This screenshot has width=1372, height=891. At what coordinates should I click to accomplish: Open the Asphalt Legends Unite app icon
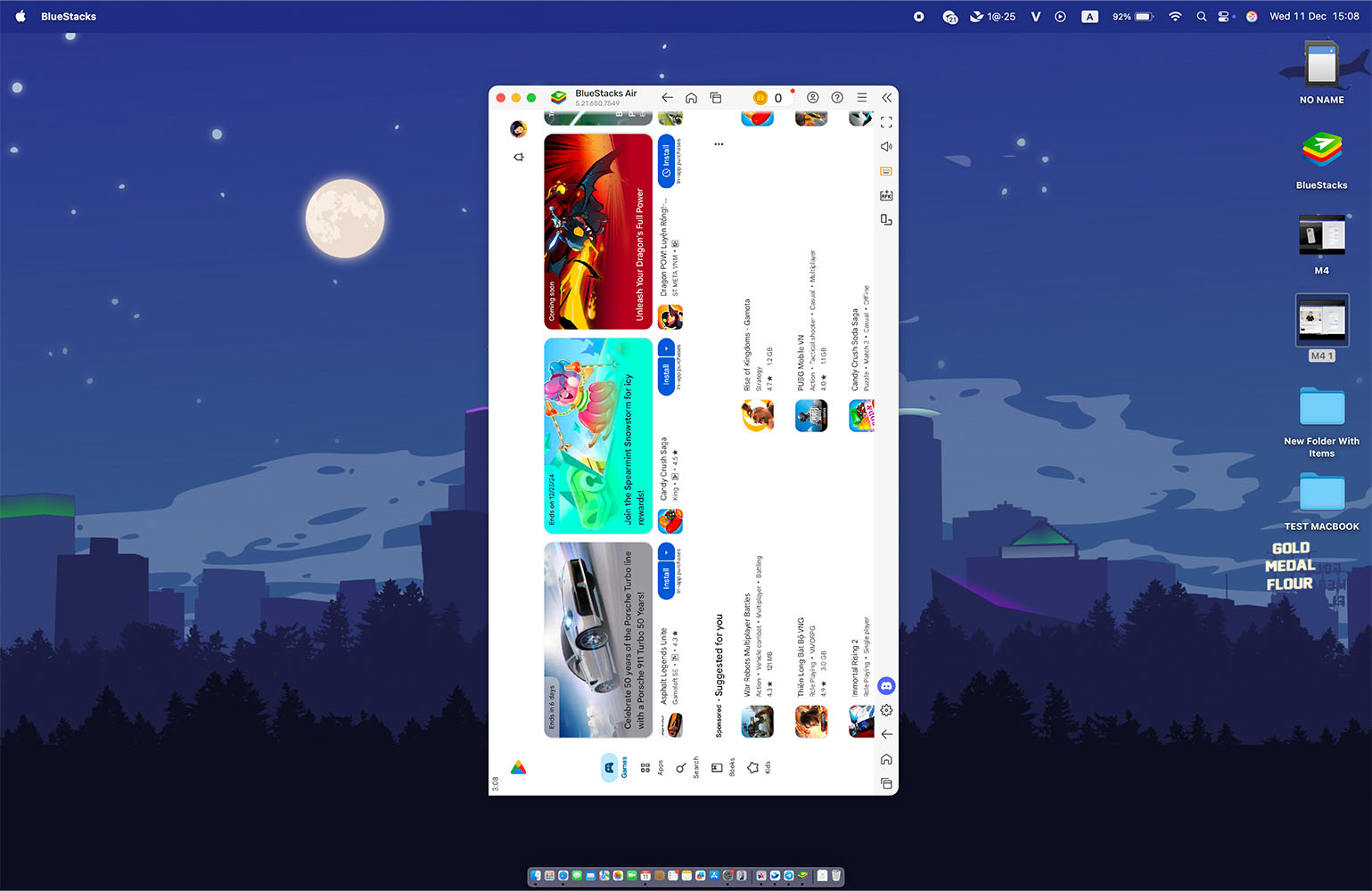coord(670,725)
